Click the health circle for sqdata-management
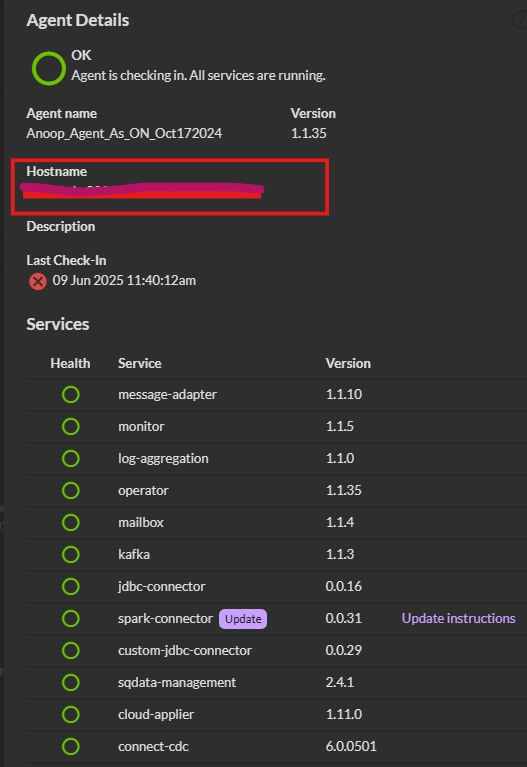This screenshot has height=767, width=527. 71,682
